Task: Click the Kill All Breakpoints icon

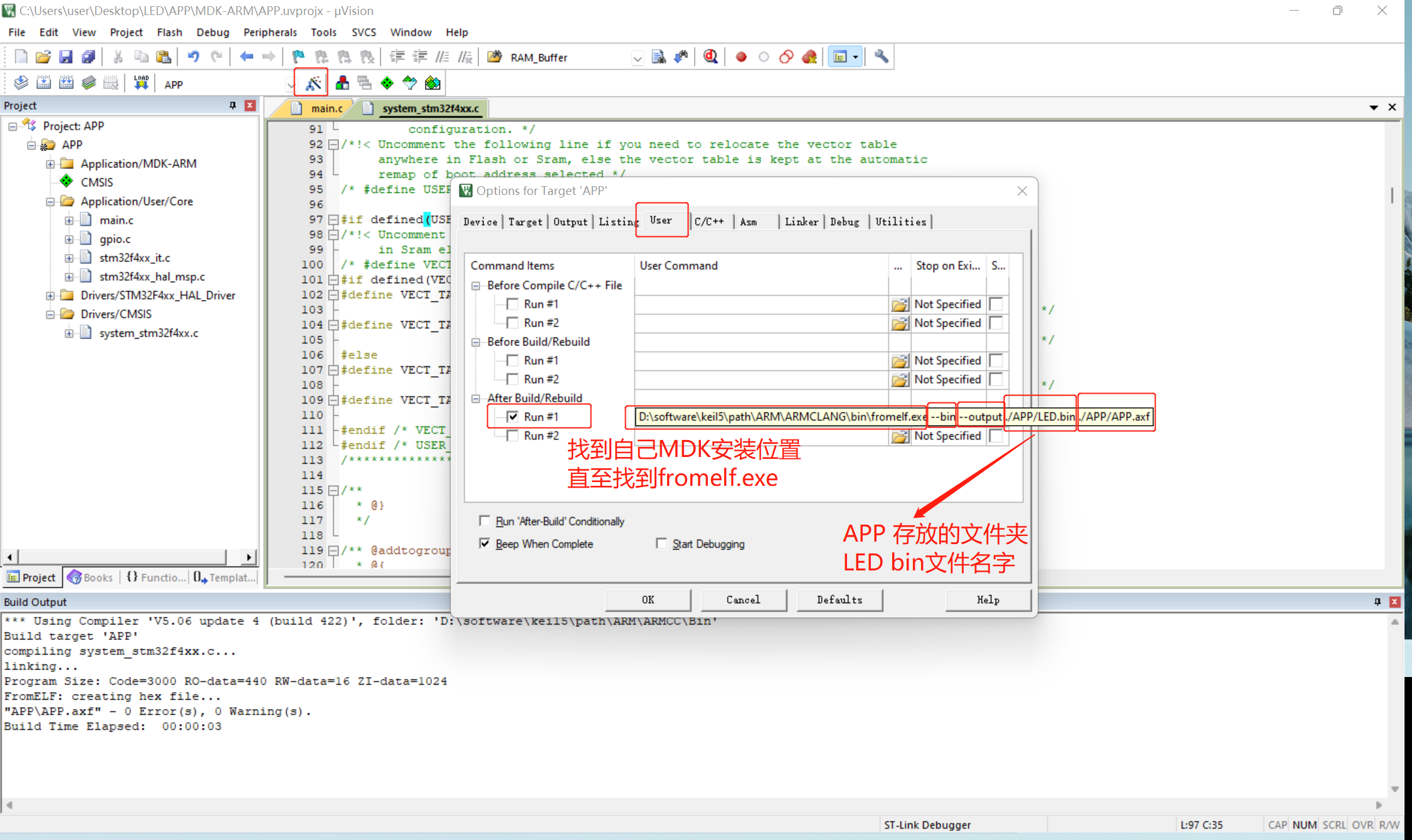Action: tap(809, 56)
